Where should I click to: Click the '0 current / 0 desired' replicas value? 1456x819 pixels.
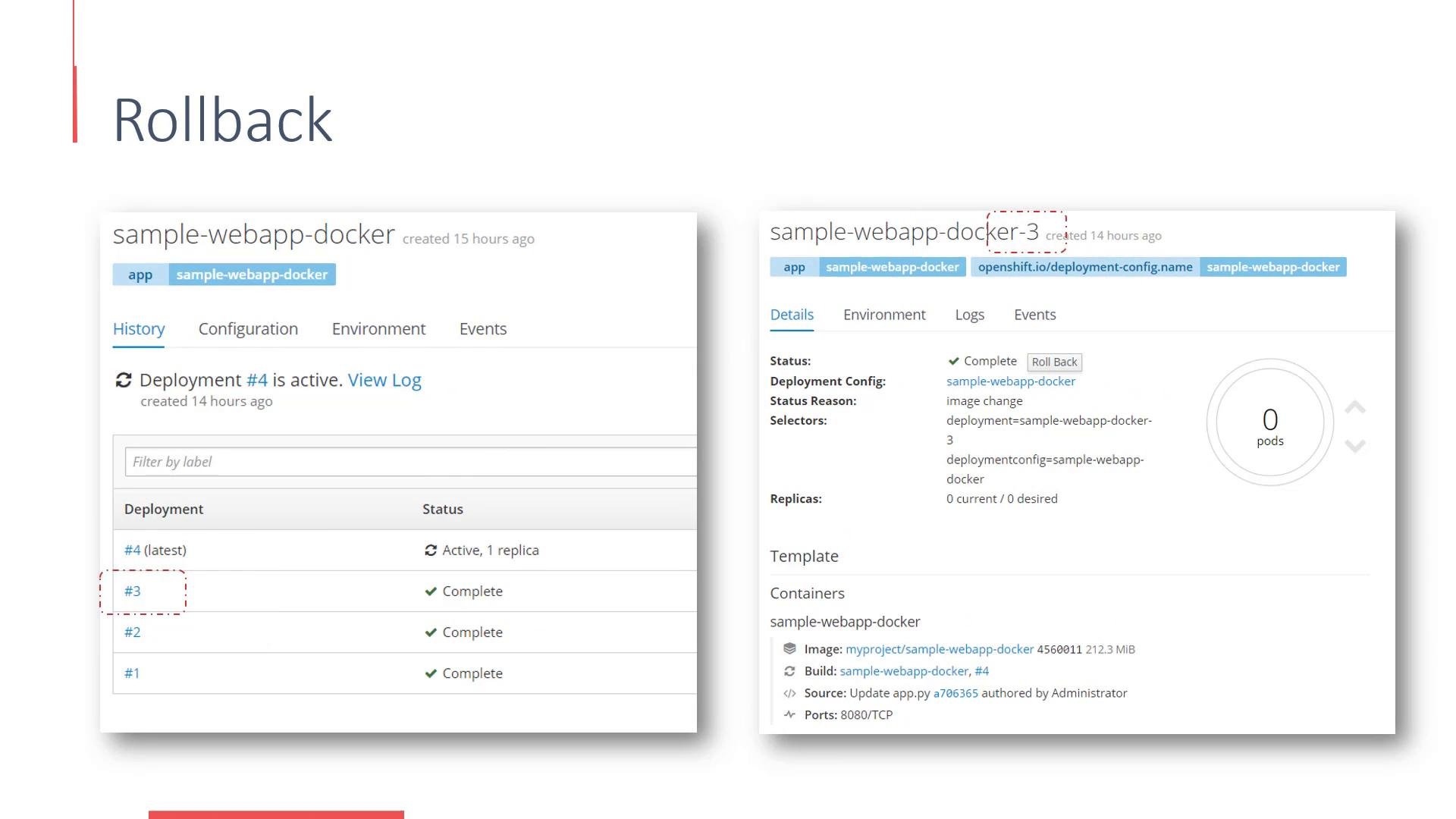coord(1002,499)
